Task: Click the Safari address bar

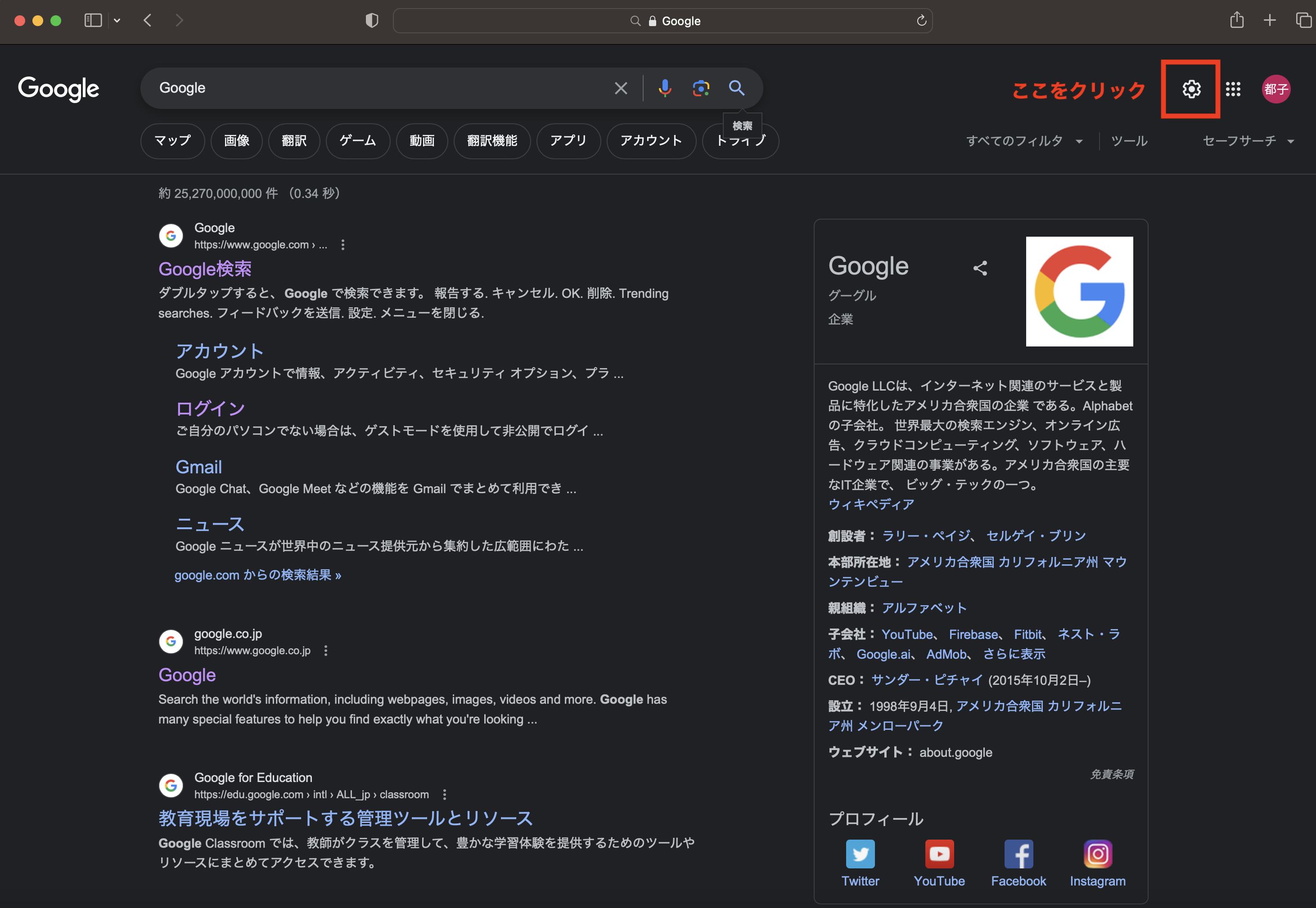Action: point(662,21)
